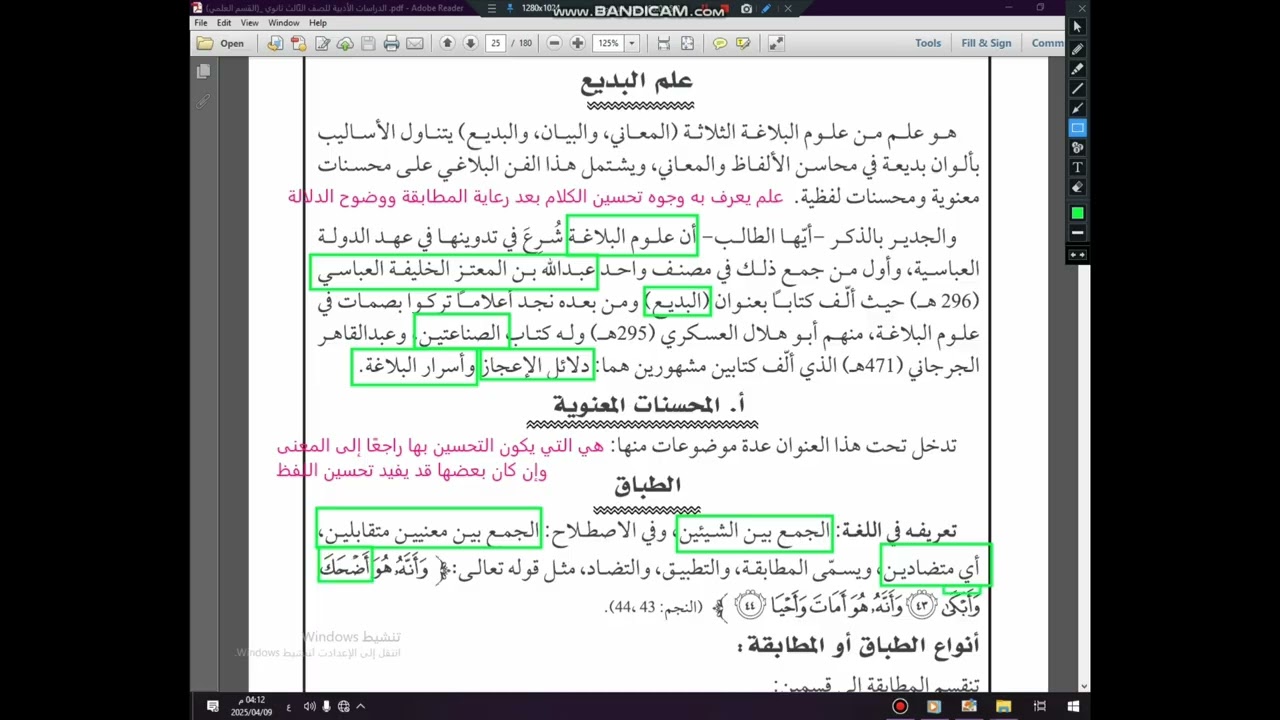The image size is (1280, 720).
Task: Open the View menu
Action: point(249,23)
